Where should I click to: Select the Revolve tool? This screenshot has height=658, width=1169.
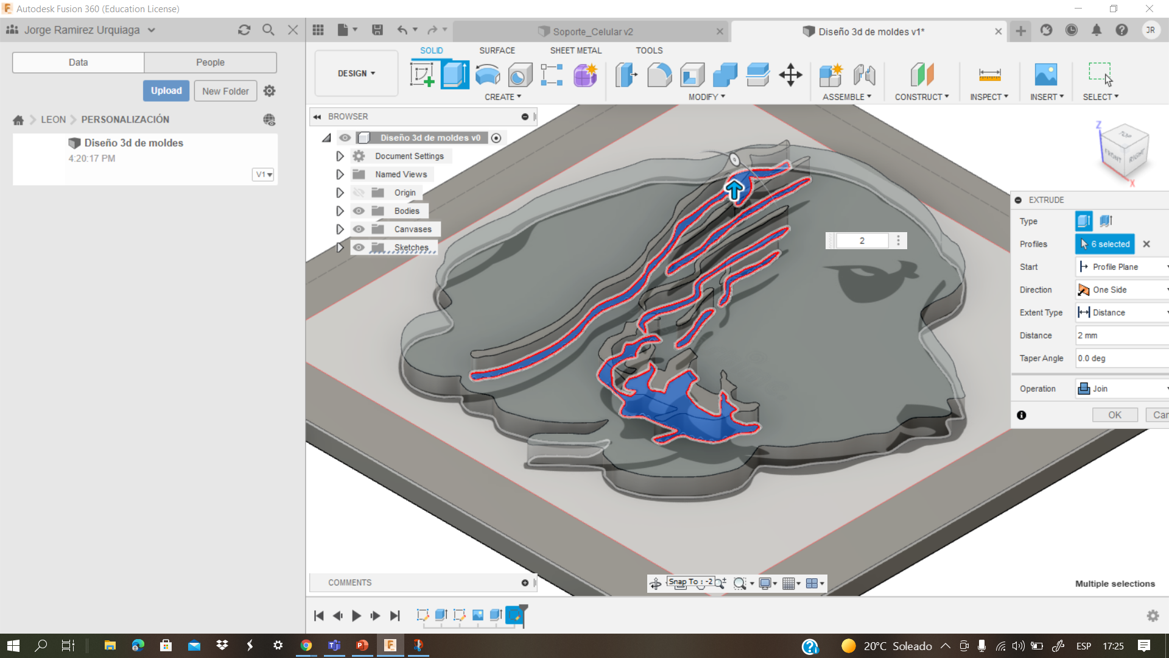tap(488, 75)
